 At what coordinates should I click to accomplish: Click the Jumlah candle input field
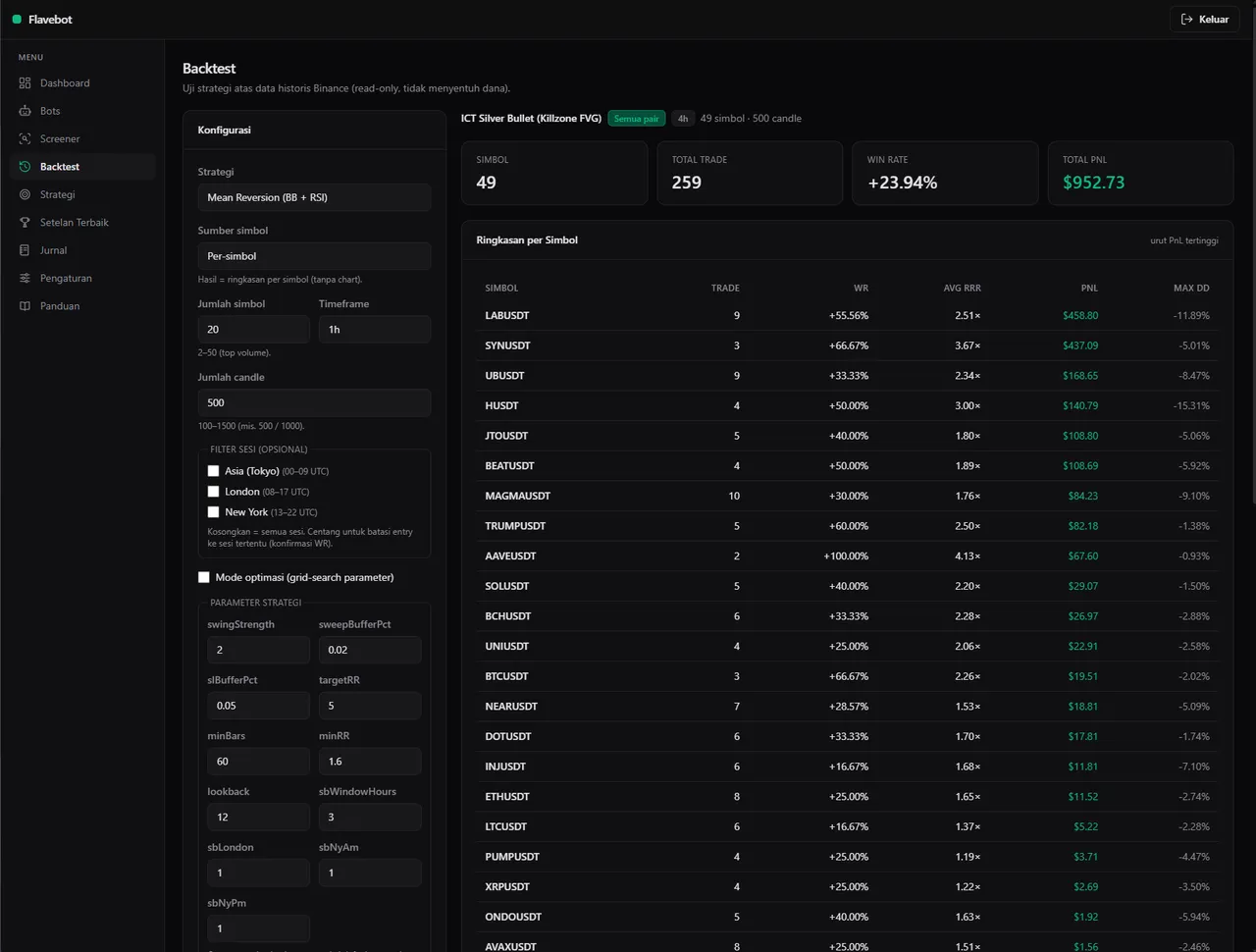(314, 402)
